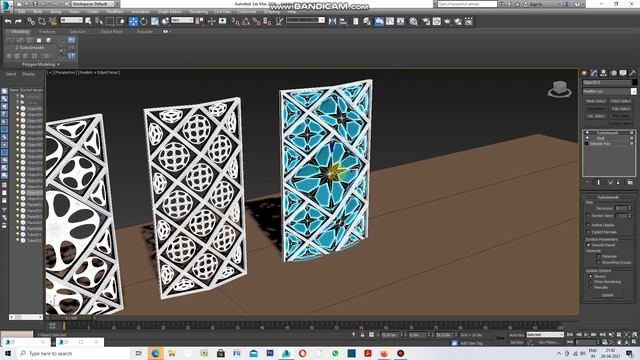This screenshot has width=640, height=360.
Task: Open the Modeling ribbon tab
Action: (x=20, y=31)
